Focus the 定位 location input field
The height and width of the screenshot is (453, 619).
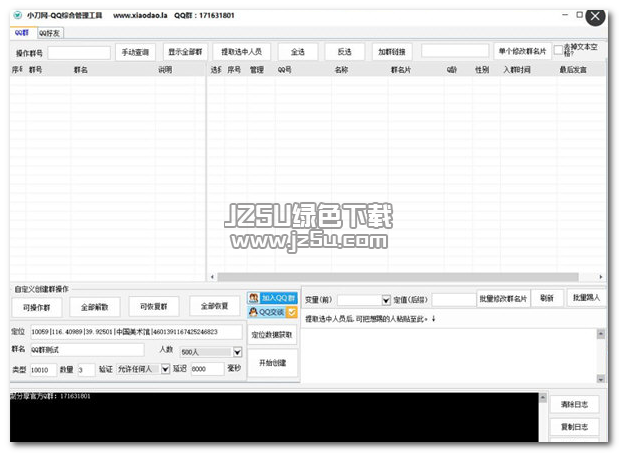[137, 332]
